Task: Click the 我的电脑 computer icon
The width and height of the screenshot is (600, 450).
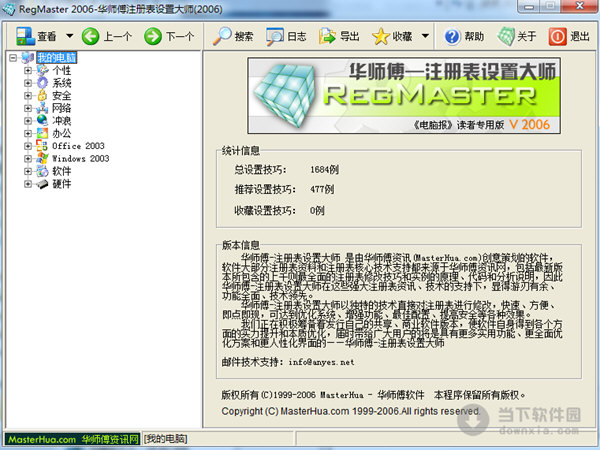Action: pos(28,58)
